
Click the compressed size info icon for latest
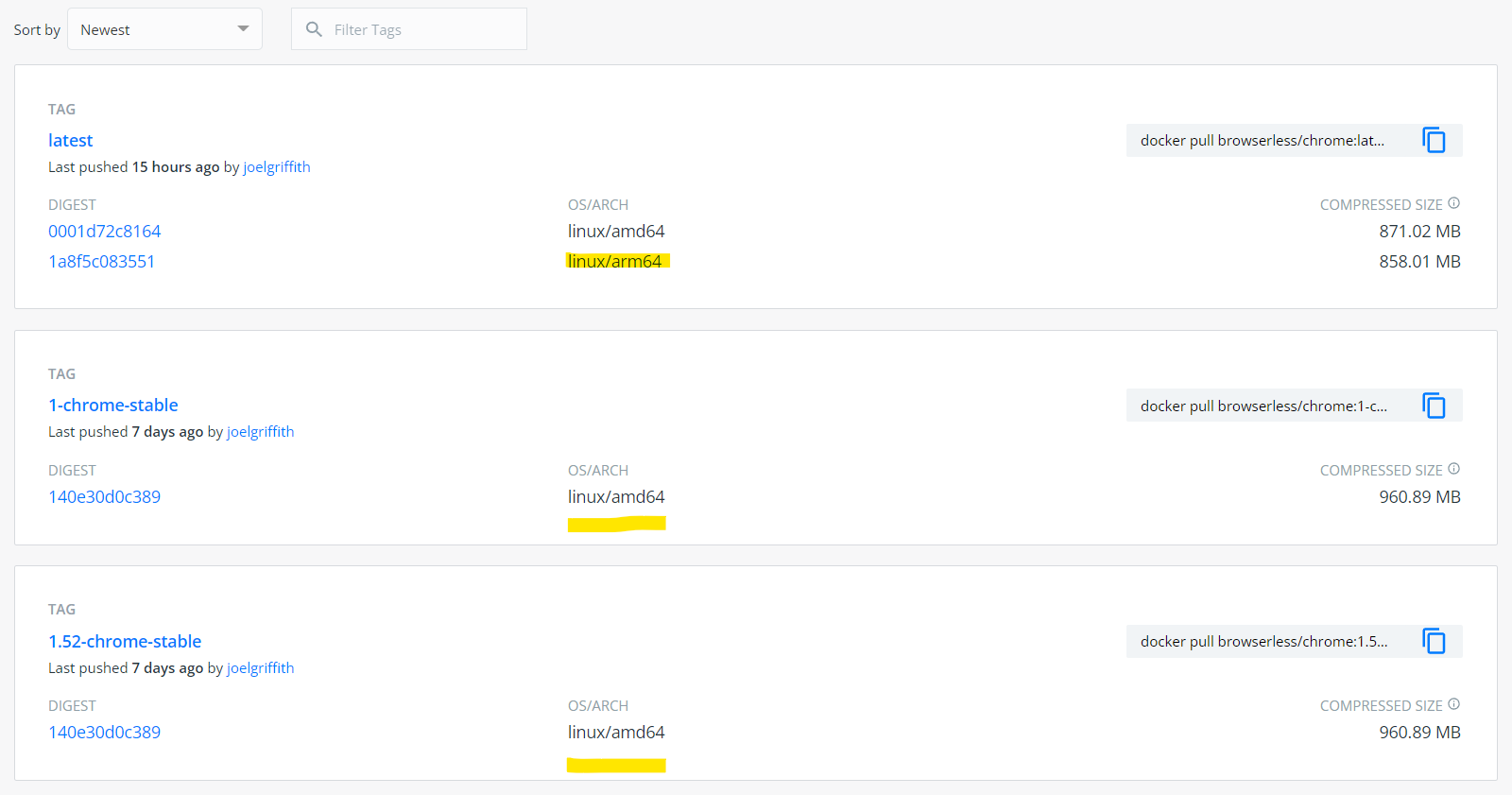1453,202
